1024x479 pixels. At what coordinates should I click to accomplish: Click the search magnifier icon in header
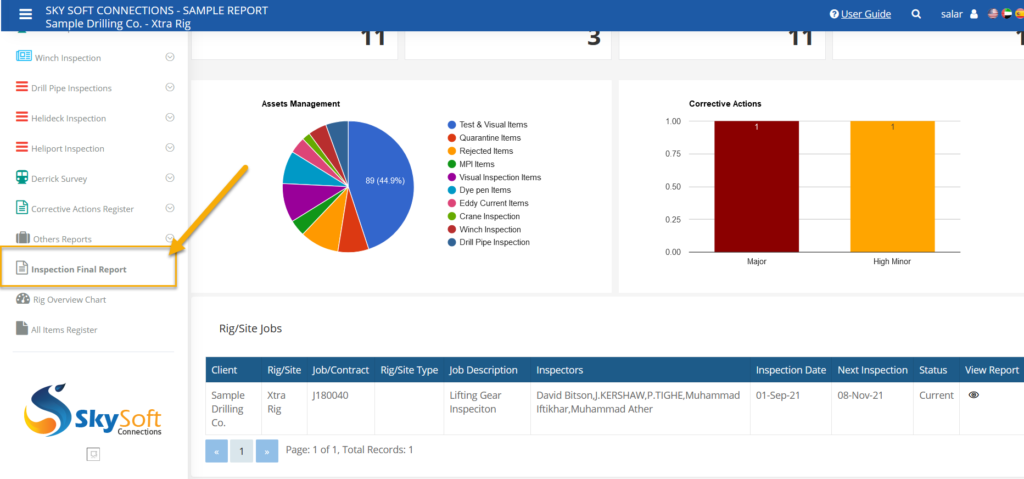click(916, 14)
